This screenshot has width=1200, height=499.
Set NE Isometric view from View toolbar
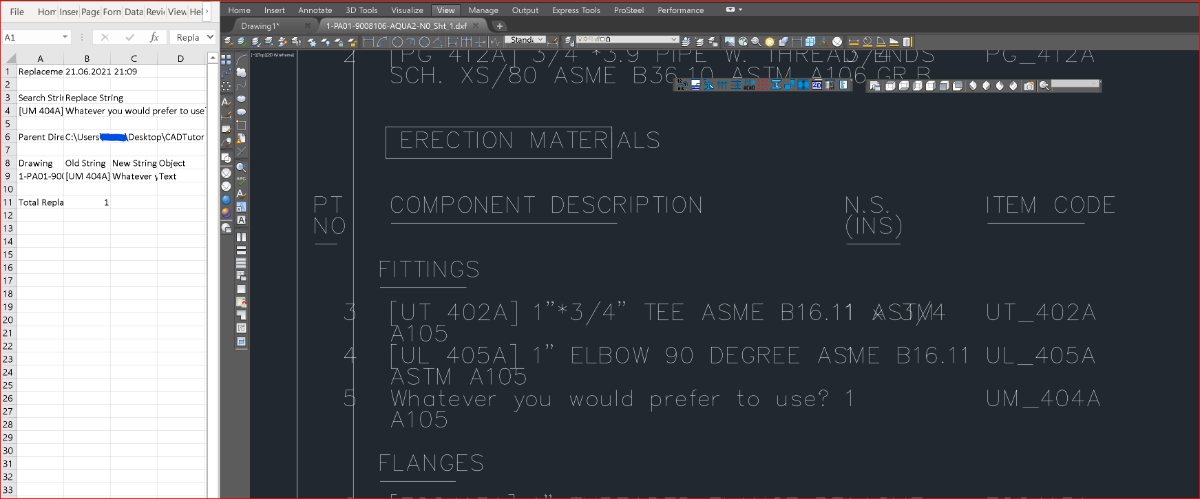[x=999, y=87]
